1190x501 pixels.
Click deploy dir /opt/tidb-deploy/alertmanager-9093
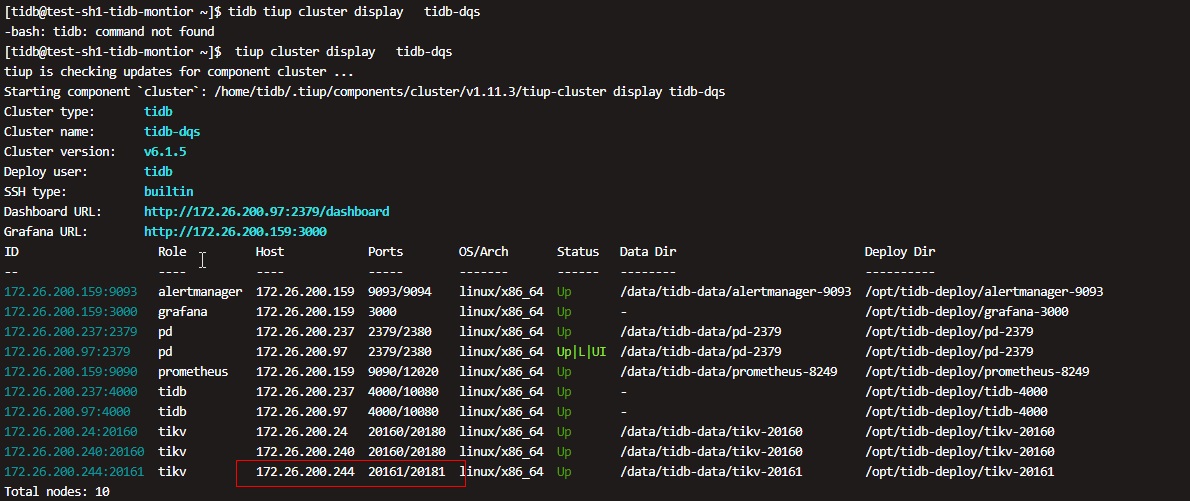[984, 291]
